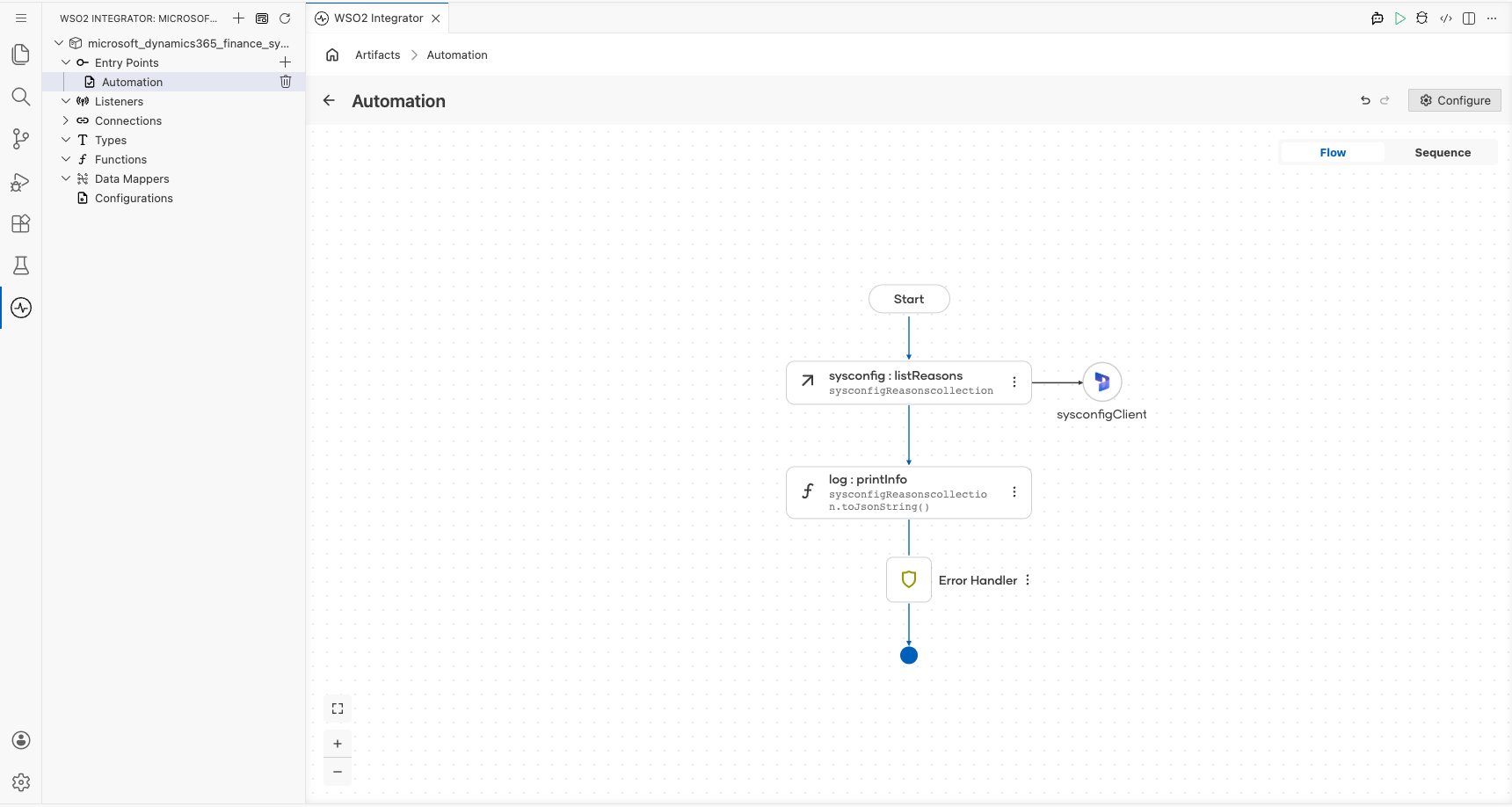Click Automation in the breadcrumb
The height and width of the screenshot is (807, 1512).
(457, 55)
